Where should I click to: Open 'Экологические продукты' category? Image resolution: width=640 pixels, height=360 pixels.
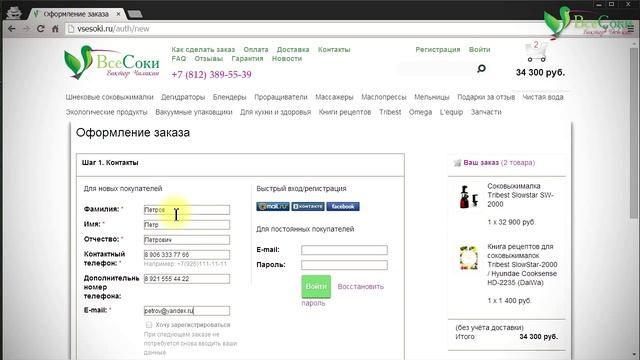click(x=107, y=112)
